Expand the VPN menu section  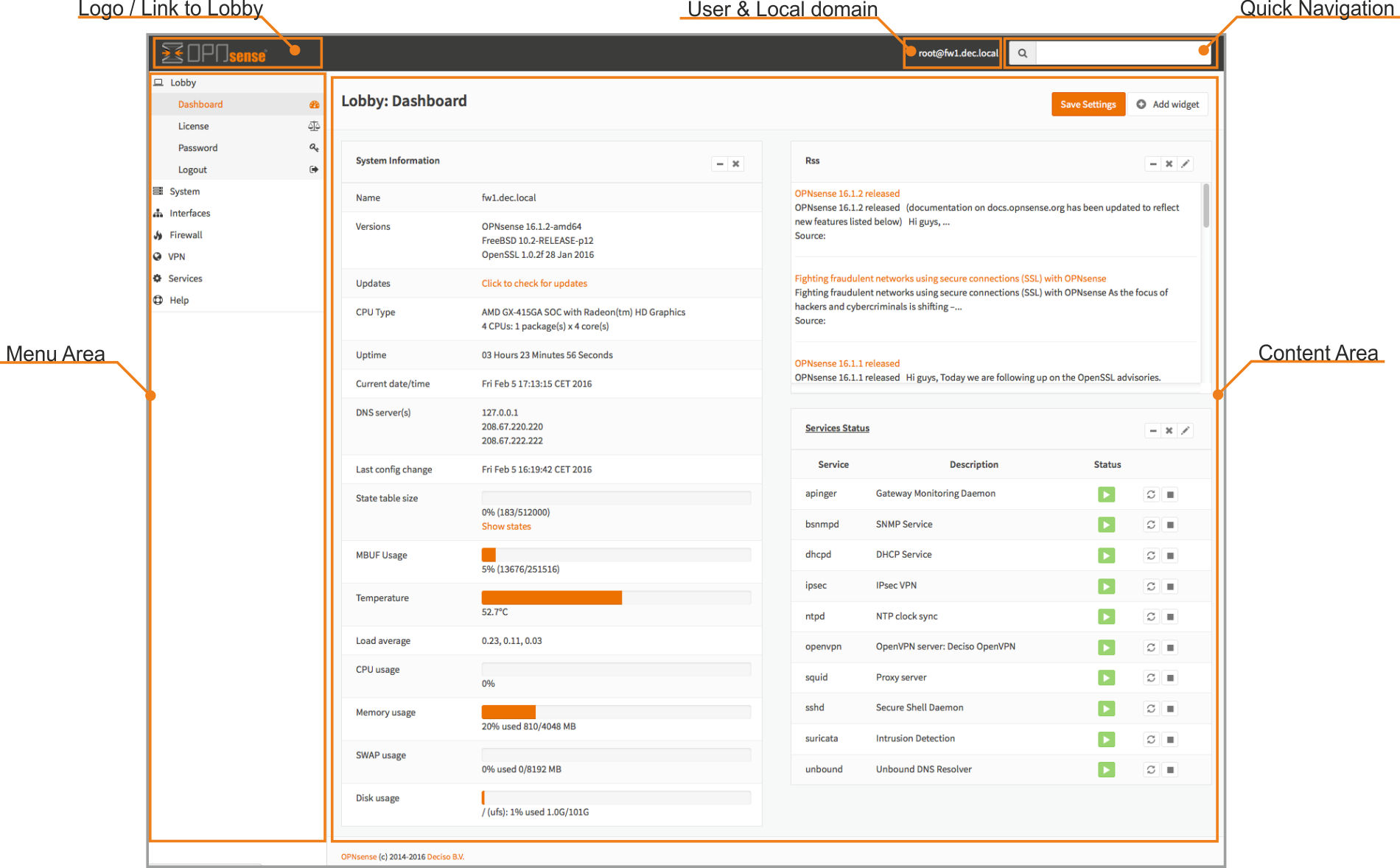point(237,256)
